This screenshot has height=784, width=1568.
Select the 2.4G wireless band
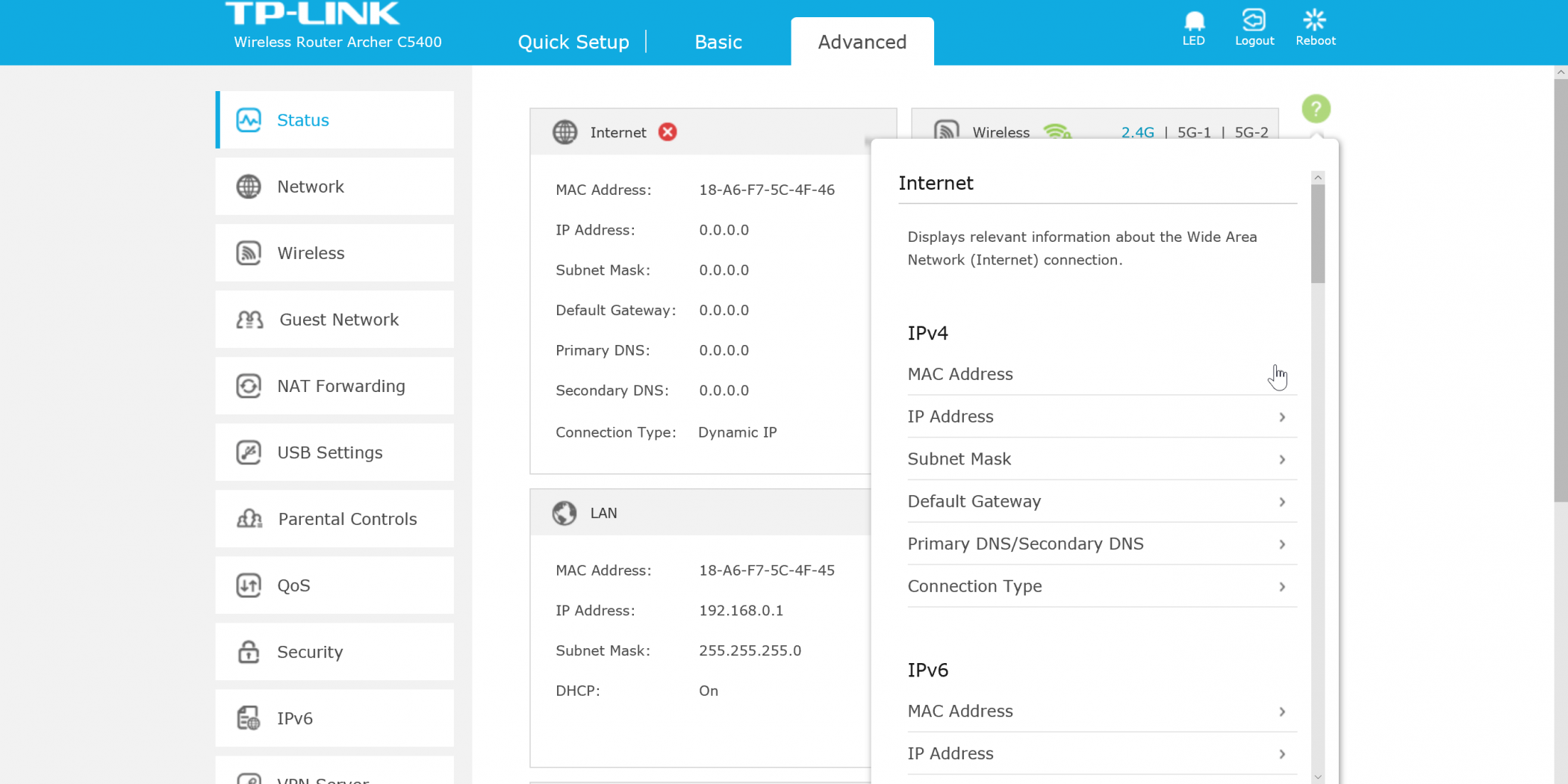[x=1137, y=132]
